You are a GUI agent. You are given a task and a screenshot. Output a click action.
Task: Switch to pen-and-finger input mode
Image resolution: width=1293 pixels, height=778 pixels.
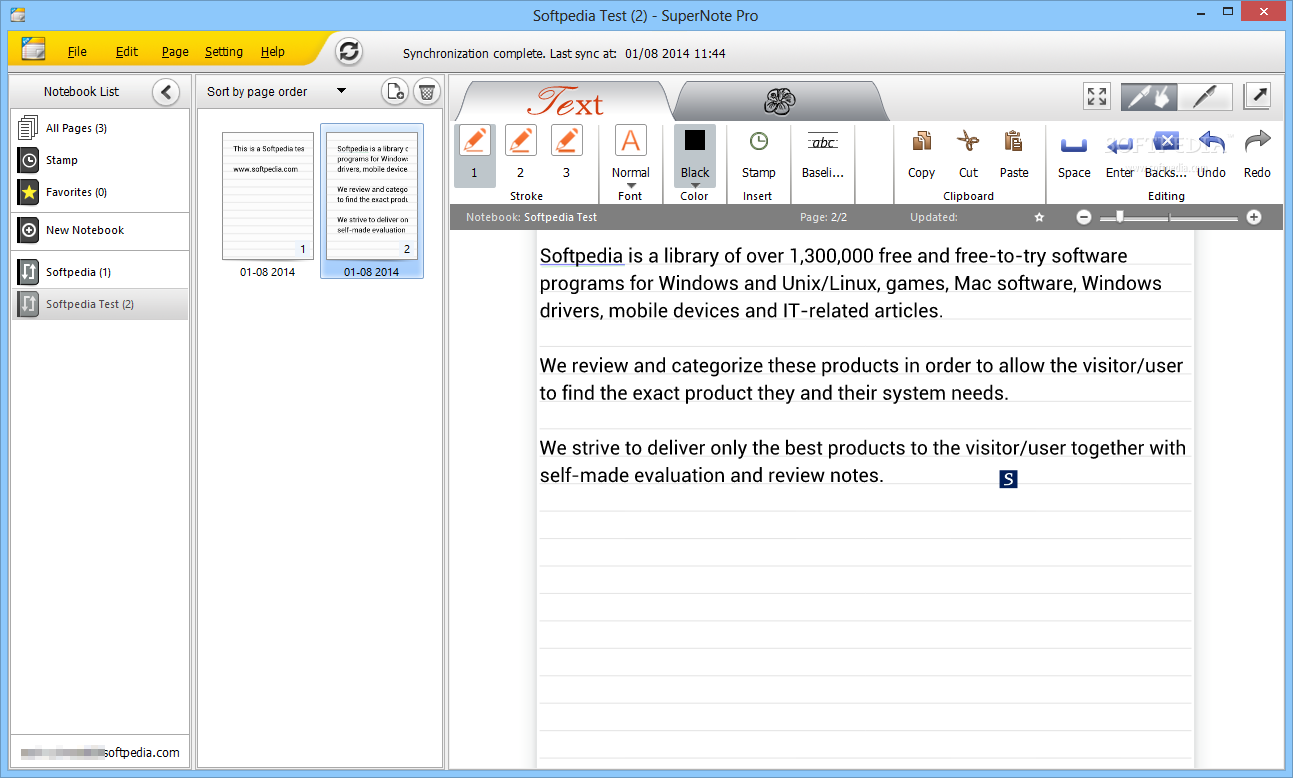click(1149, 96)
